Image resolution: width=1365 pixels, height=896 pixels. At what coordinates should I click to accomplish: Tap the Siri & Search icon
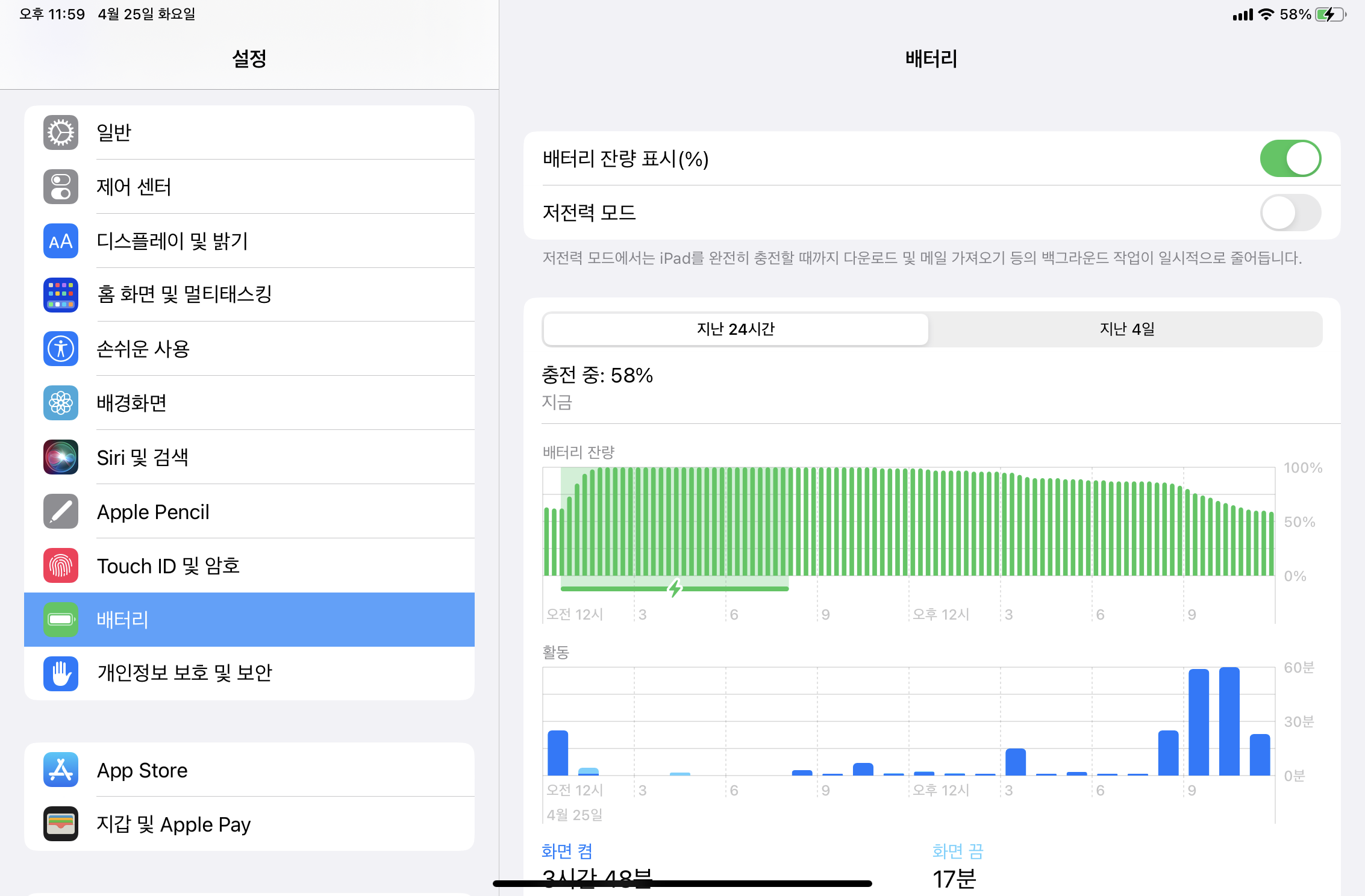[x=61, y=457]
